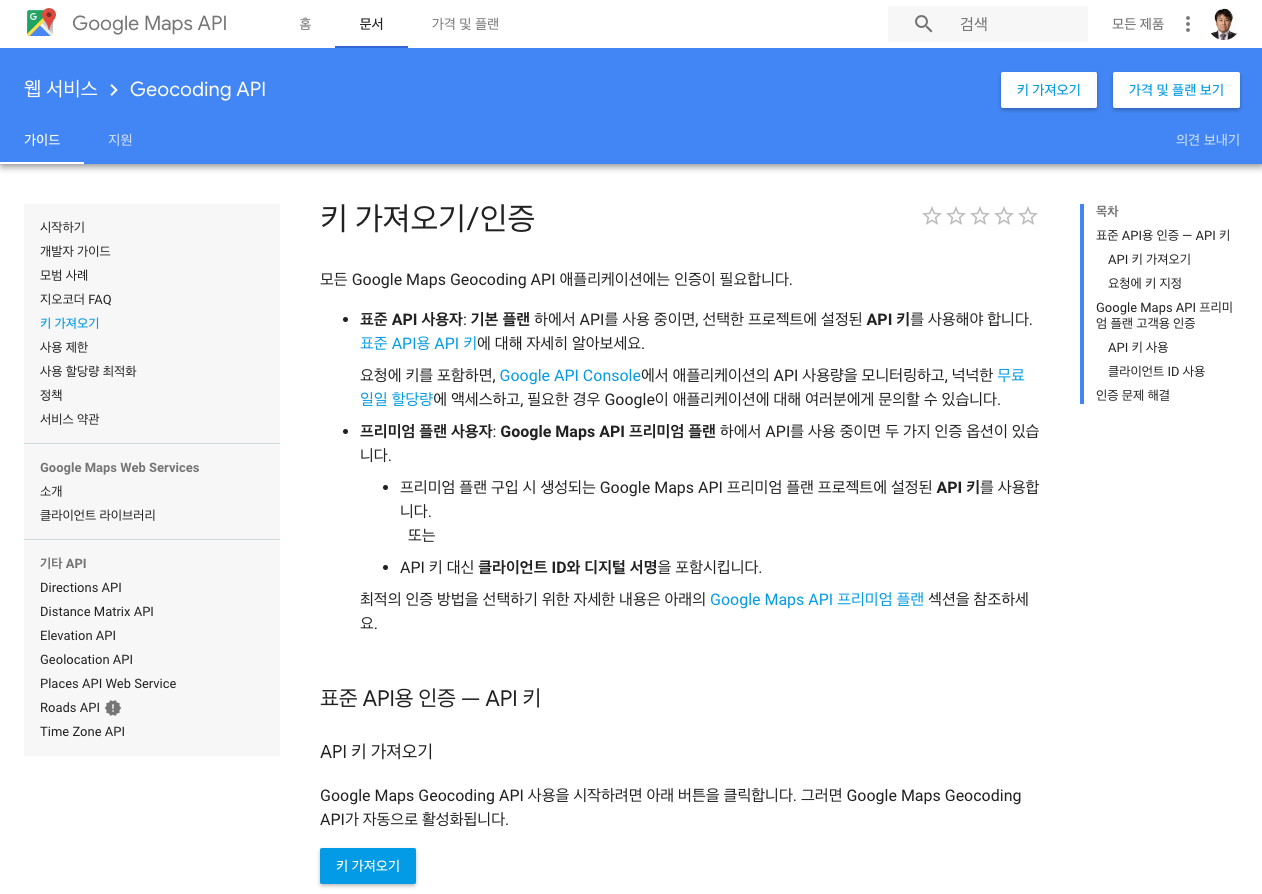Open Roads API sidebar link
The image size is (1262, 894).
pyautogui.click(x=70, y=708)
